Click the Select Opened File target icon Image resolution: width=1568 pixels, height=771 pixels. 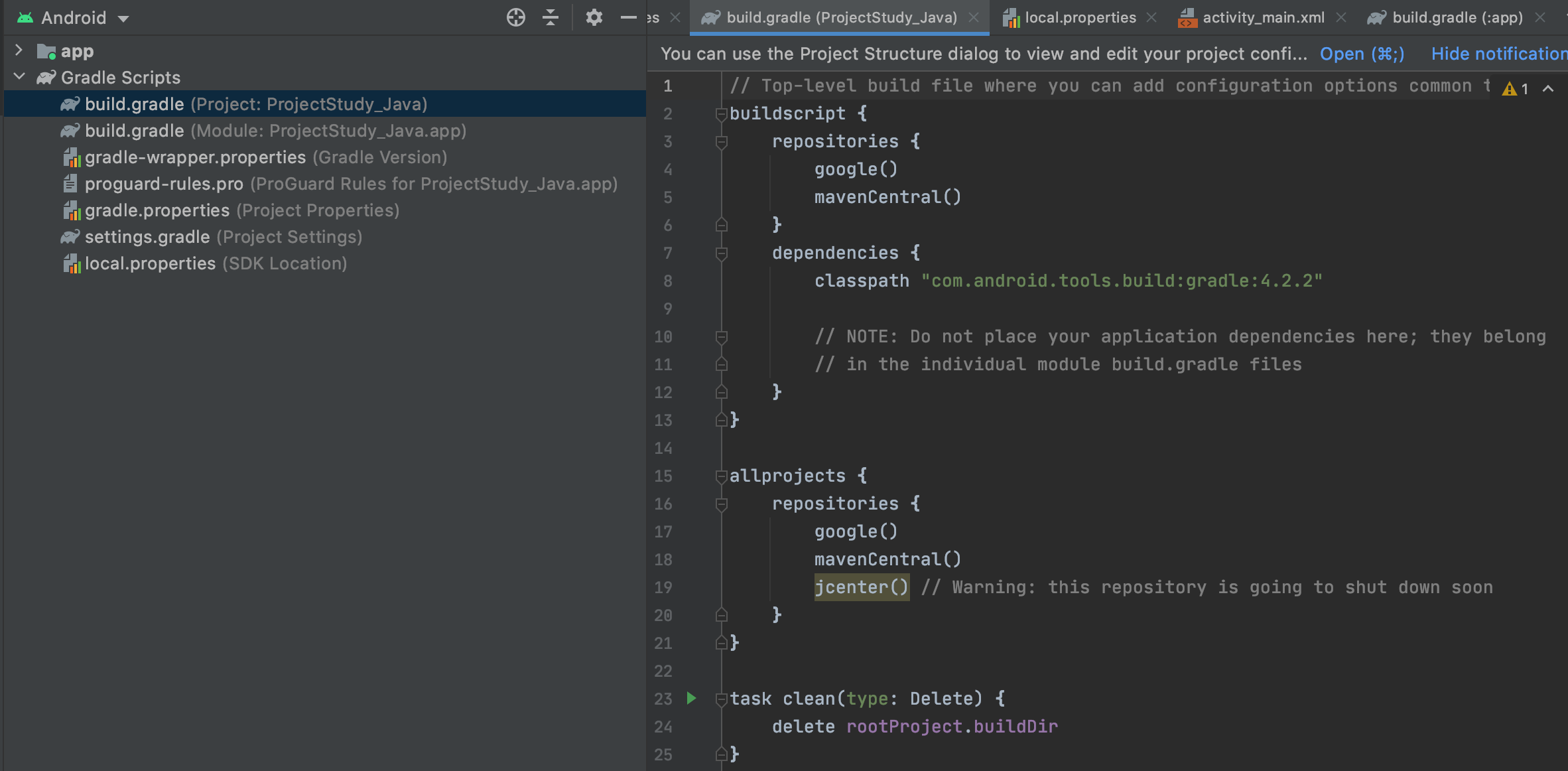tap(515, 17)
